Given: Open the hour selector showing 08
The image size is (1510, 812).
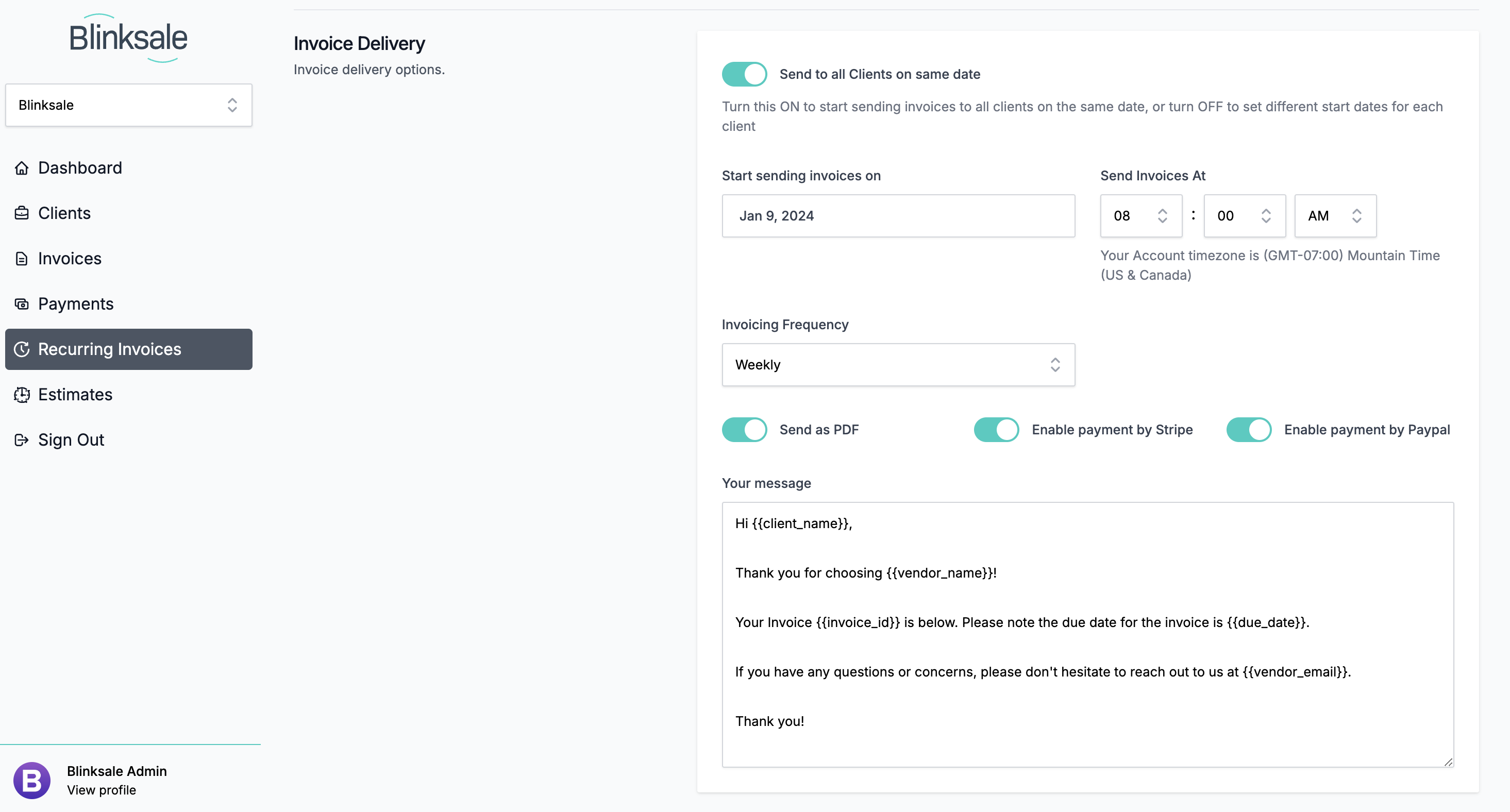Looking at the screenshot, I should tap(1140, 216).
